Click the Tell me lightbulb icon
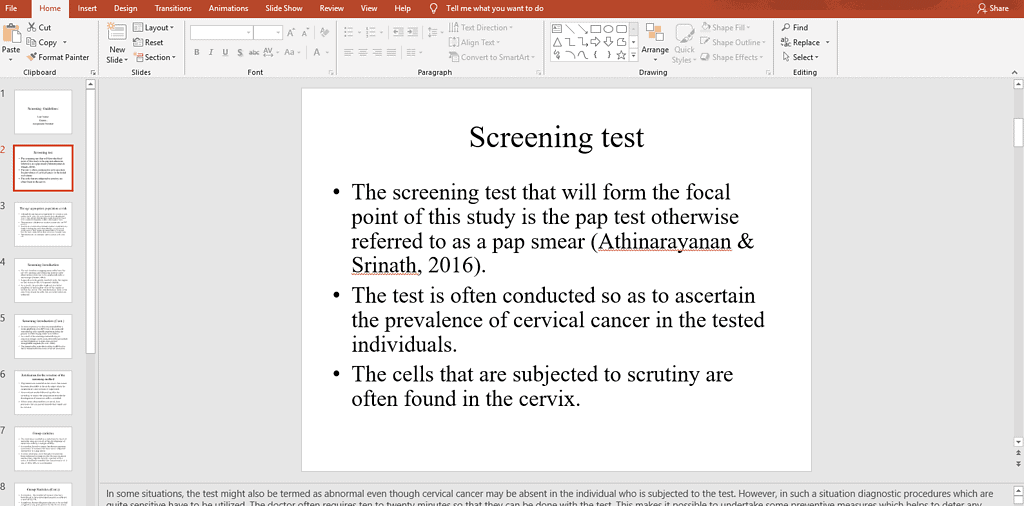The height and width of the screenshot is (506, 1024). pos(433,8)
